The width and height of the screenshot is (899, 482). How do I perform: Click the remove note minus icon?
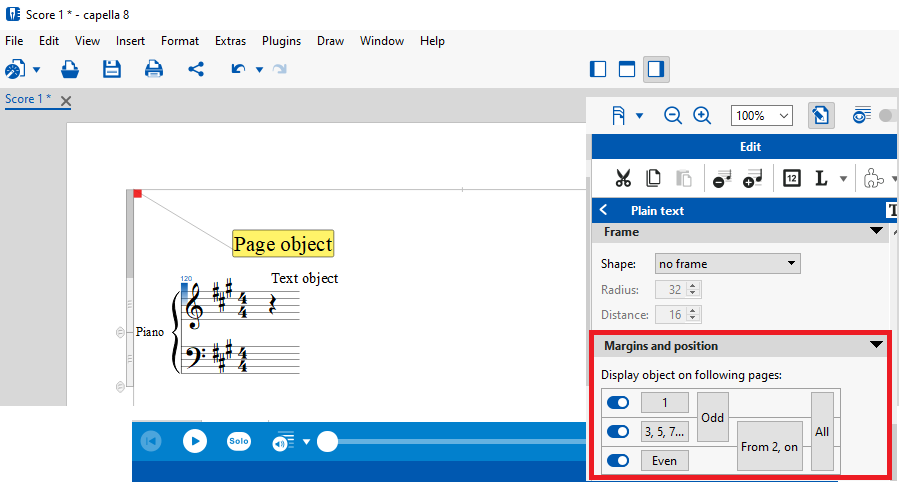coord(722,179)
